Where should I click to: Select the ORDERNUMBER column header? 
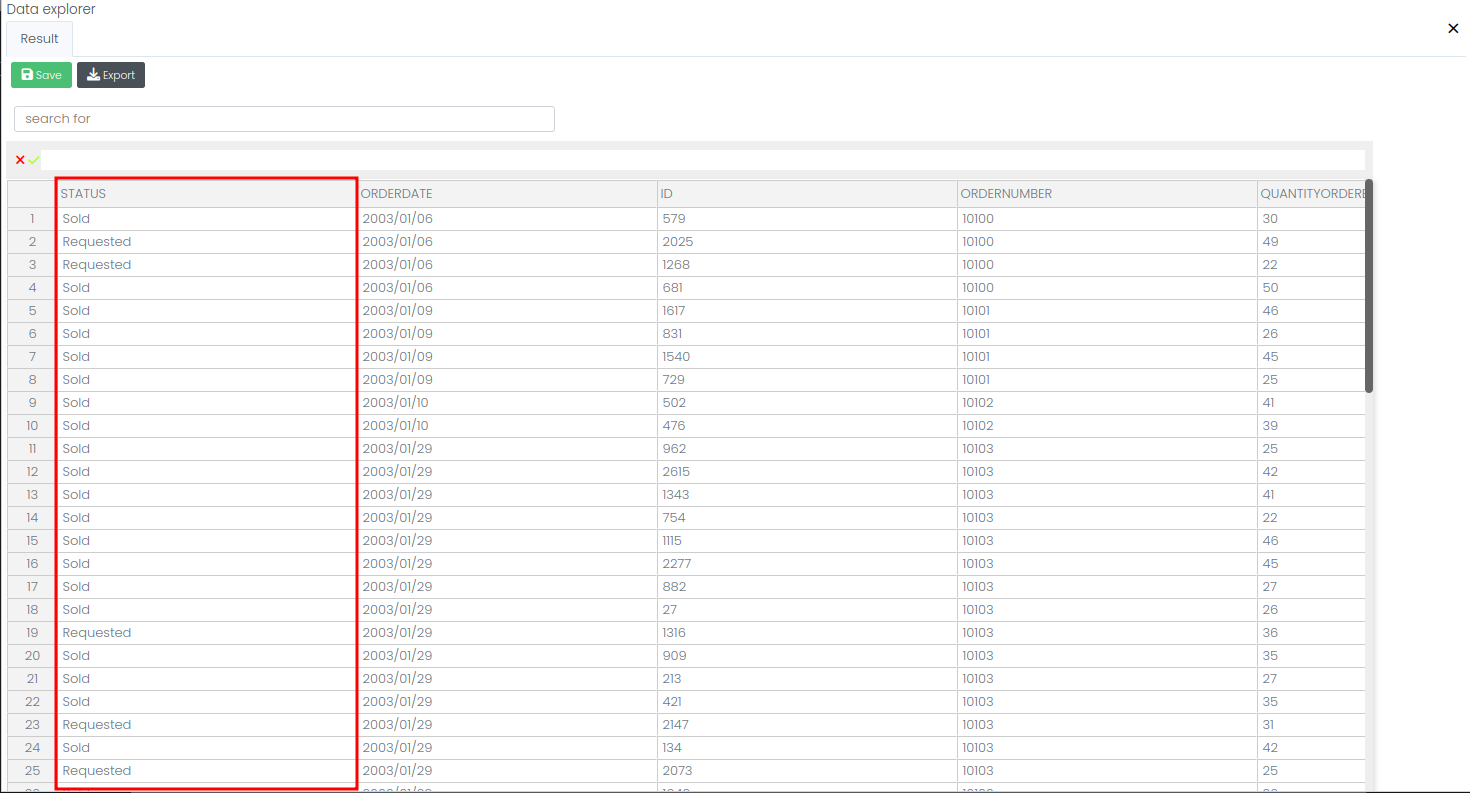pos(1106,194)
